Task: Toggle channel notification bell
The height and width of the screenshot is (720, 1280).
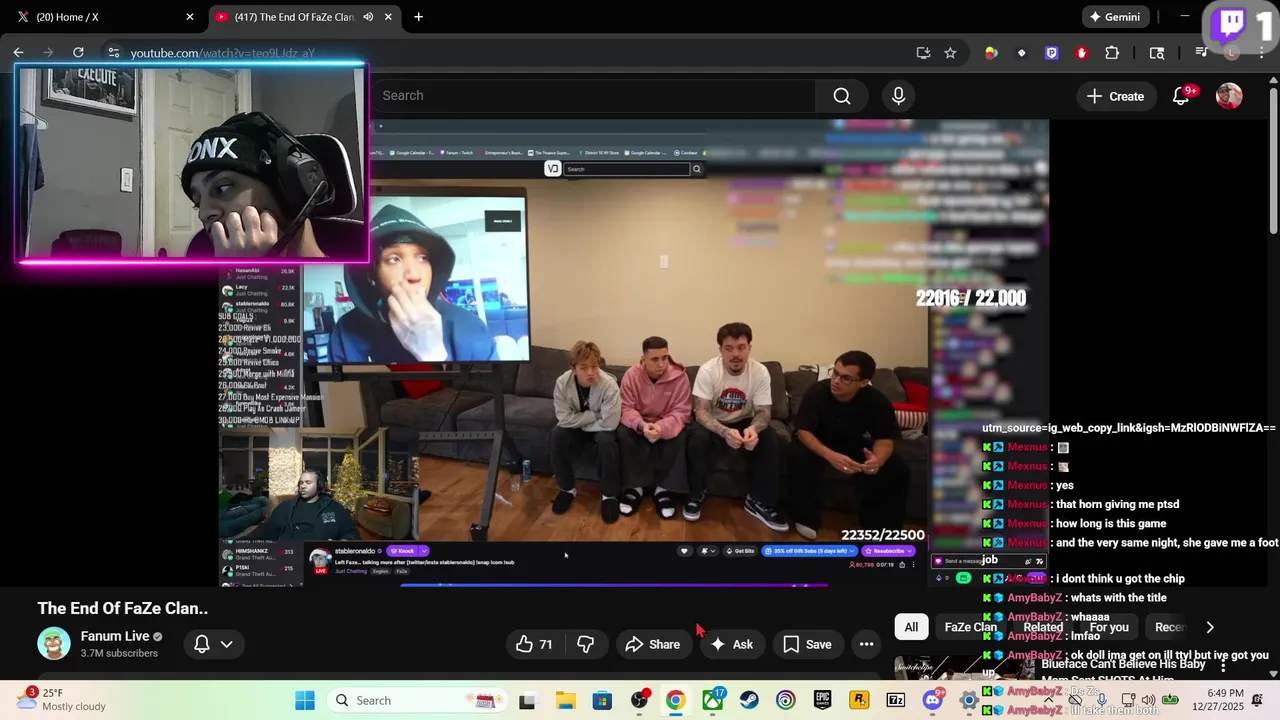Action: 201,644
